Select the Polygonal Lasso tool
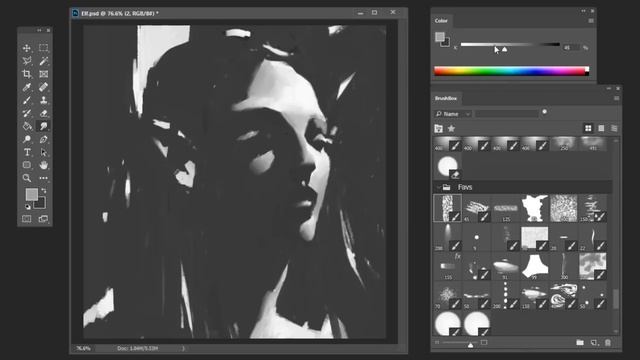 point(27,61)
